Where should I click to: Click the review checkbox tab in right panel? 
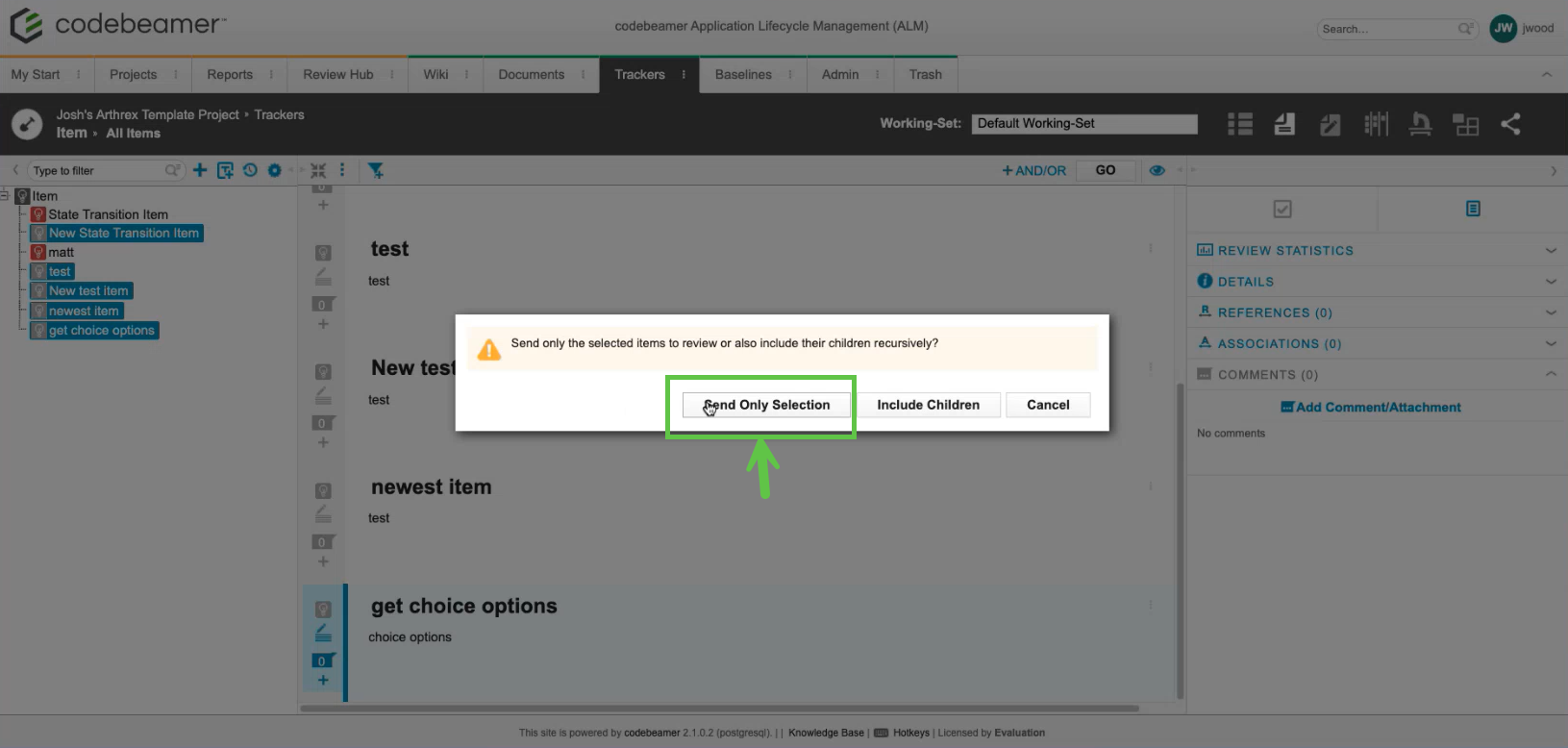point(1282,209)
